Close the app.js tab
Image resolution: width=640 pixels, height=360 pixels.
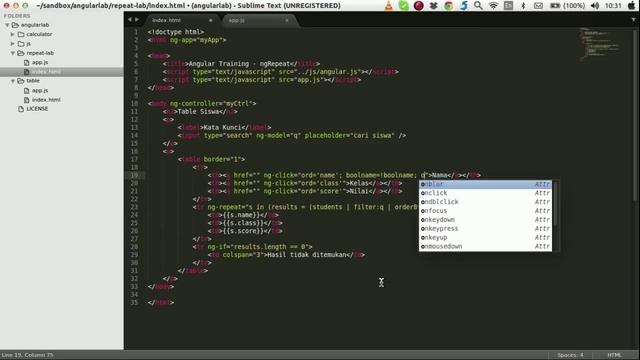click(x=287, y=20)
